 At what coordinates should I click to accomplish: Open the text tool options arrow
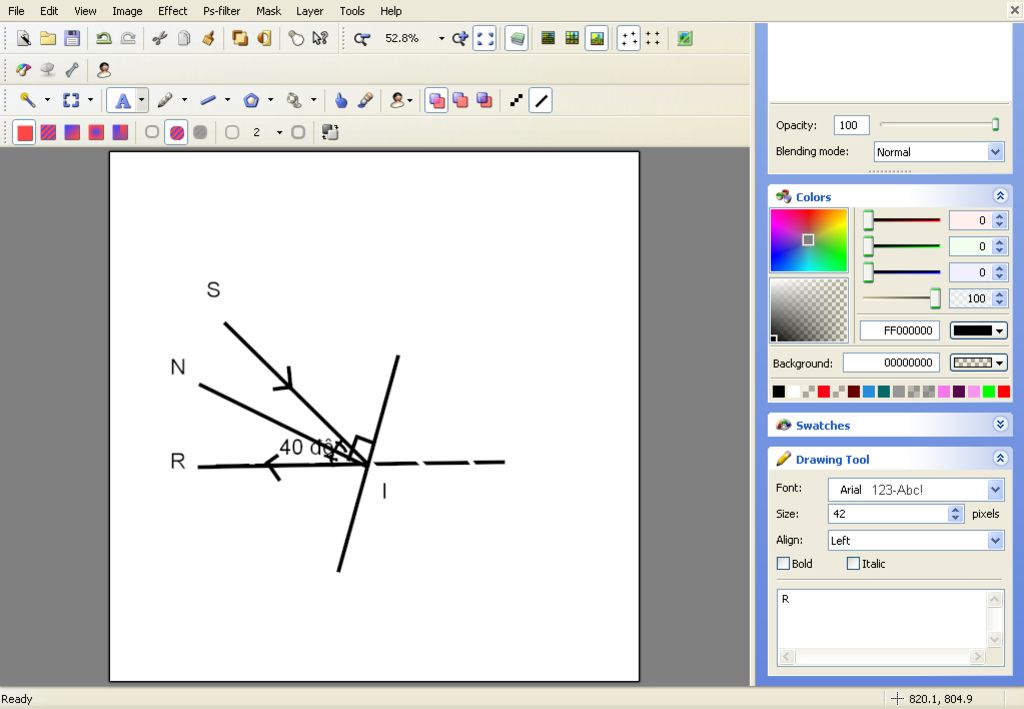click(142, 101)
